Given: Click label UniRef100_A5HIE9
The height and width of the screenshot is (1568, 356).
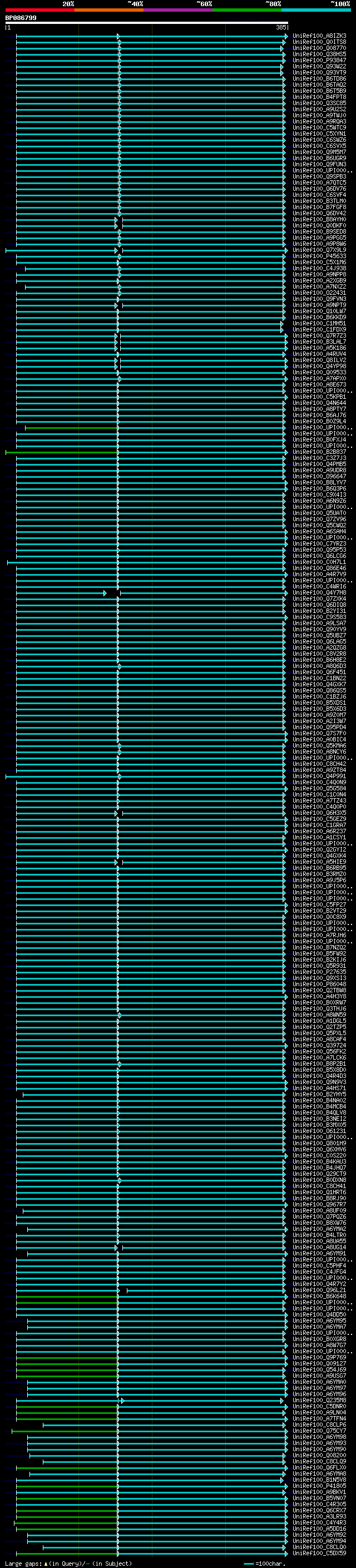Looking at the screenshot, I should 319,862.
